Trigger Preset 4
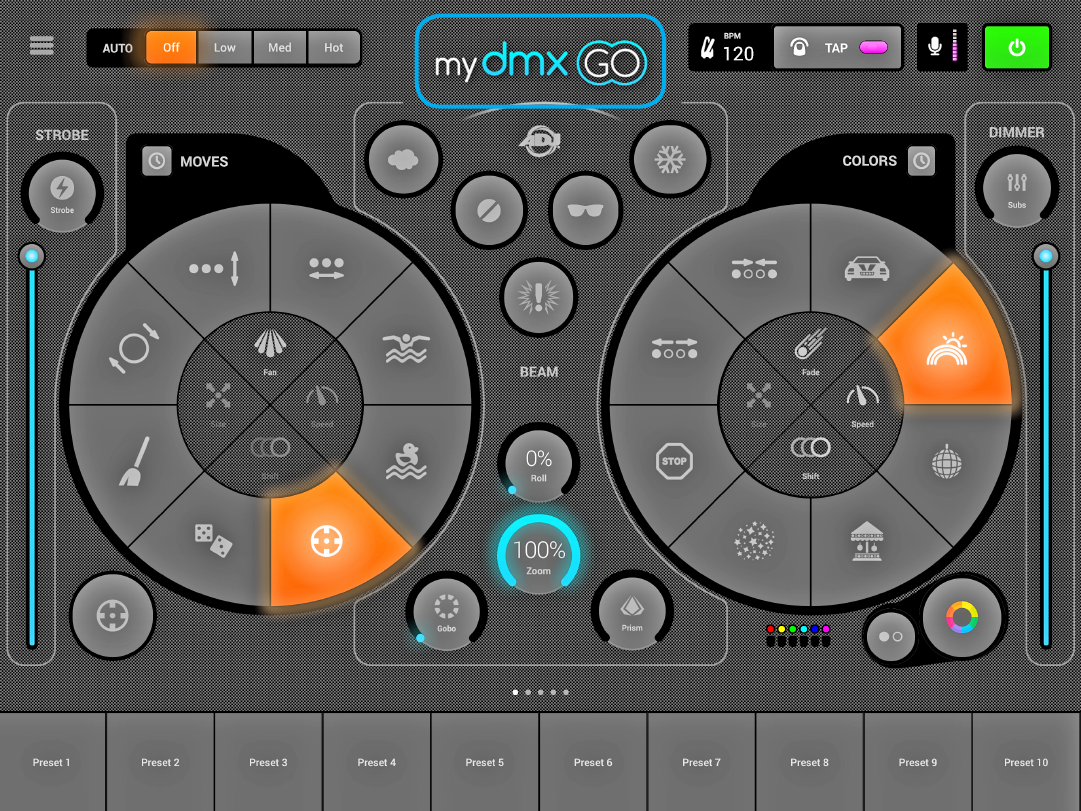Image resolution: width=1081 pixels, height=811 pixels. [376, 762]
